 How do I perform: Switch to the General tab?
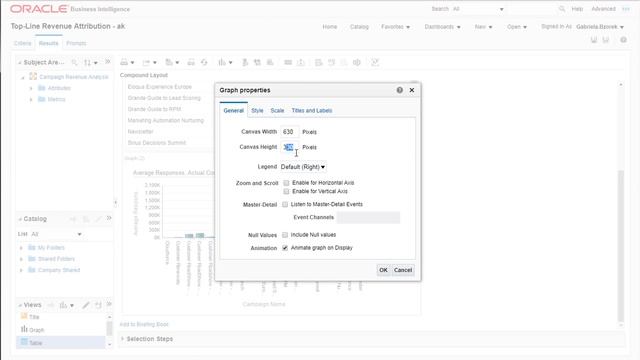(233, 111)
